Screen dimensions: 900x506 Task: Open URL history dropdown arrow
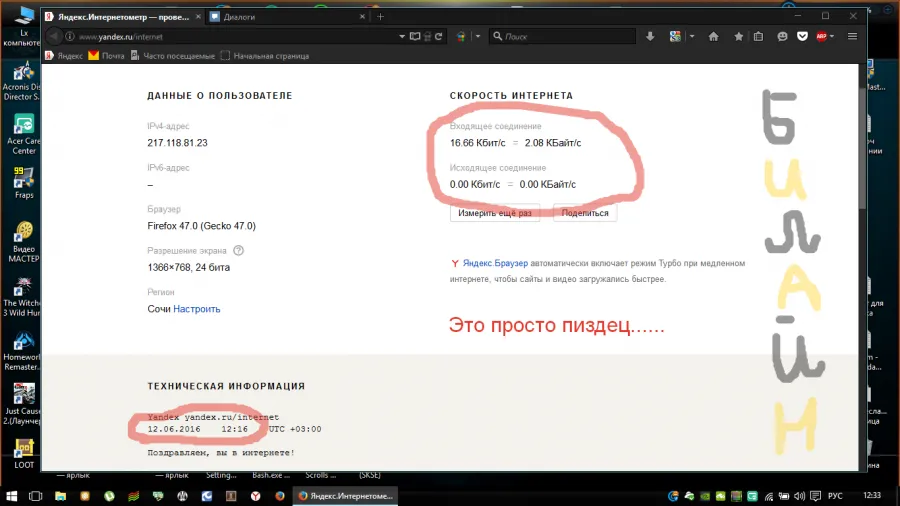(402, 36)
